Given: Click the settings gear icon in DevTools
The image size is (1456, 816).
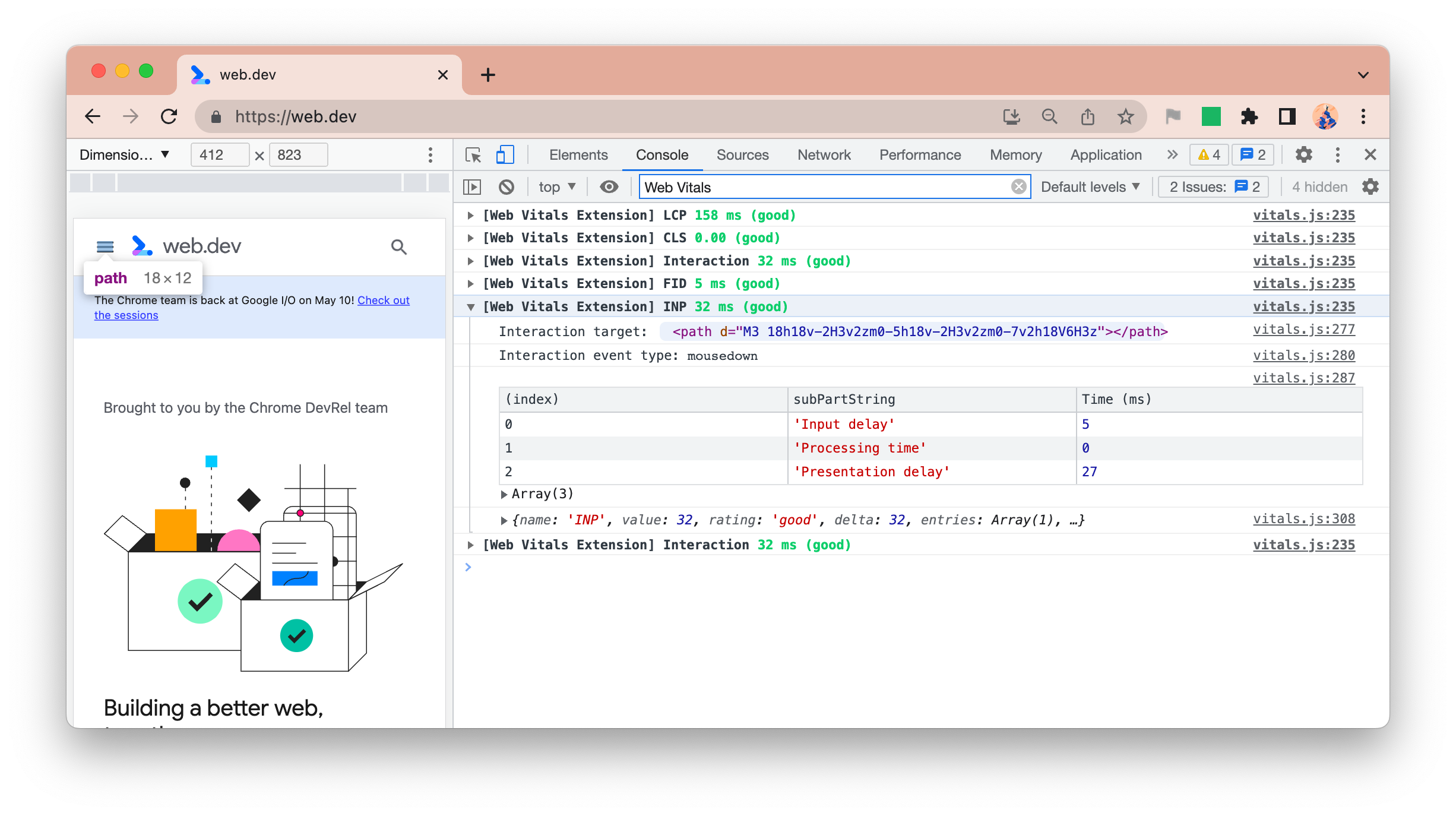Looking at the screenshot, I should click(x=1303, y=154).
